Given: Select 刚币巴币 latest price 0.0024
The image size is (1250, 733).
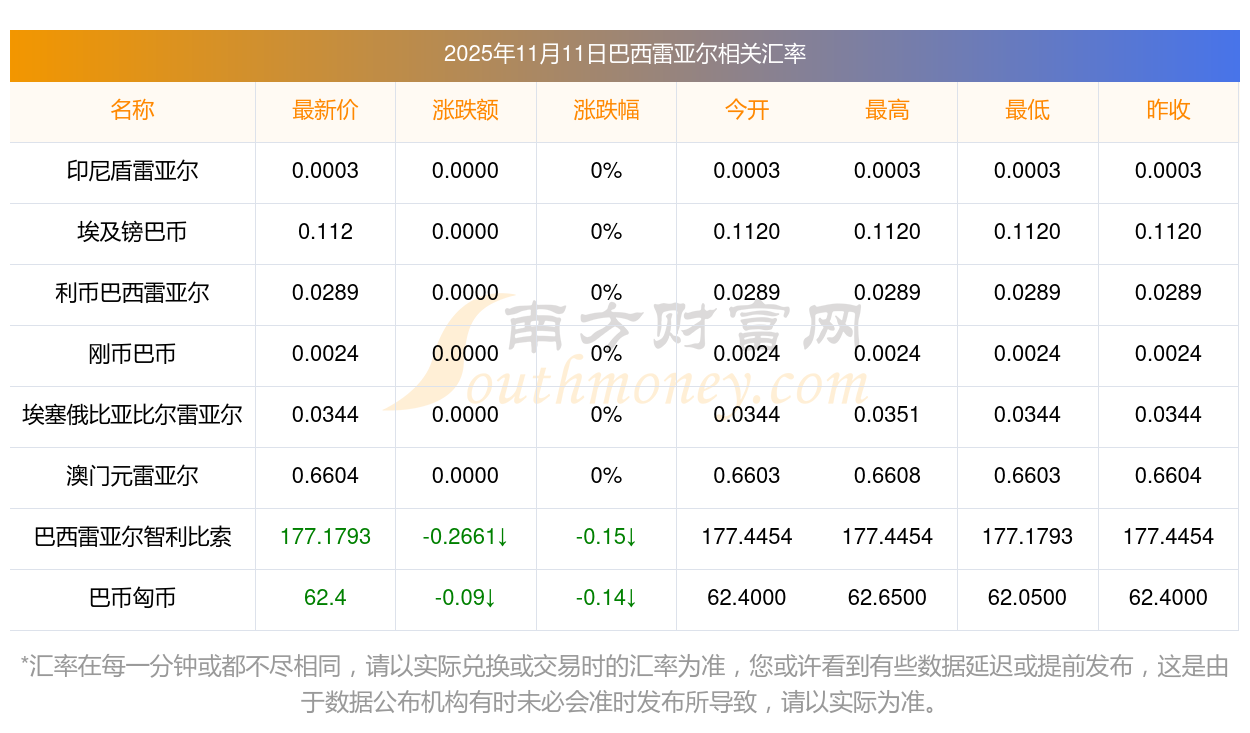Looking at the screenshot, I should coord(325,354).
